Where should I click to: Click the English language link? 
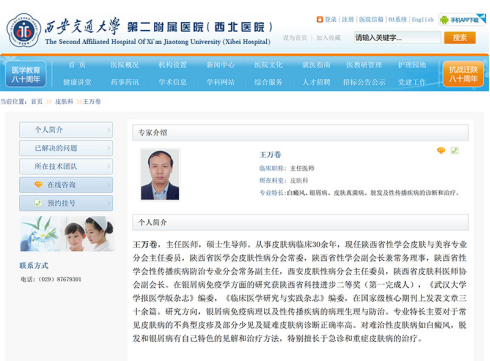click(x=422, y=20)
